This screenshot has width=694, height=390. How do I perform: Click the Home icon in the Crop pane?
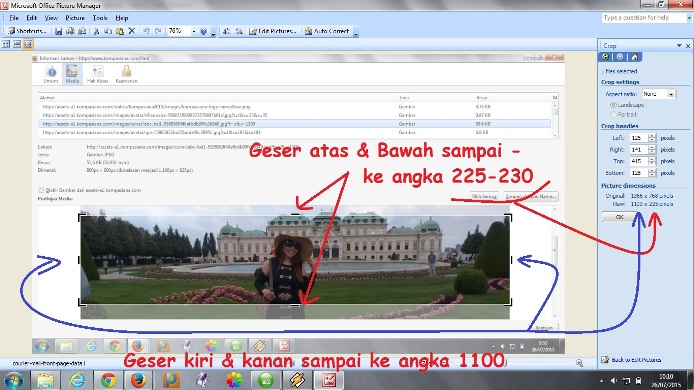click(634, 57)
